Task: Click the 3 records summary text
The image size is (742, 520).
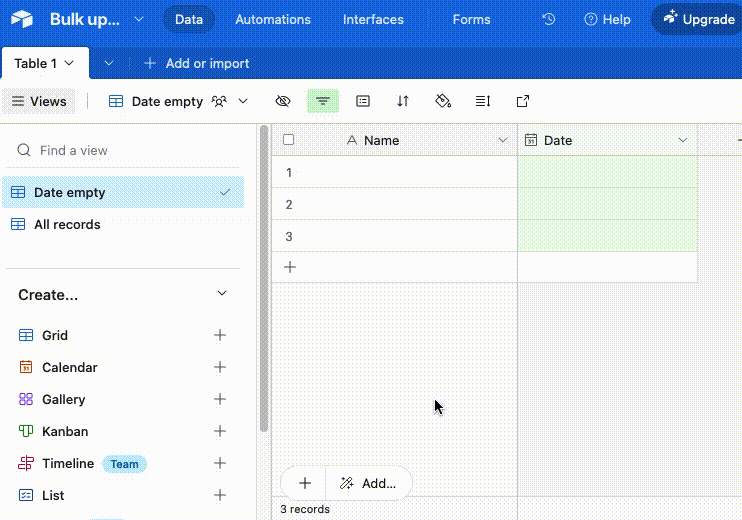Action: [305, 509]
